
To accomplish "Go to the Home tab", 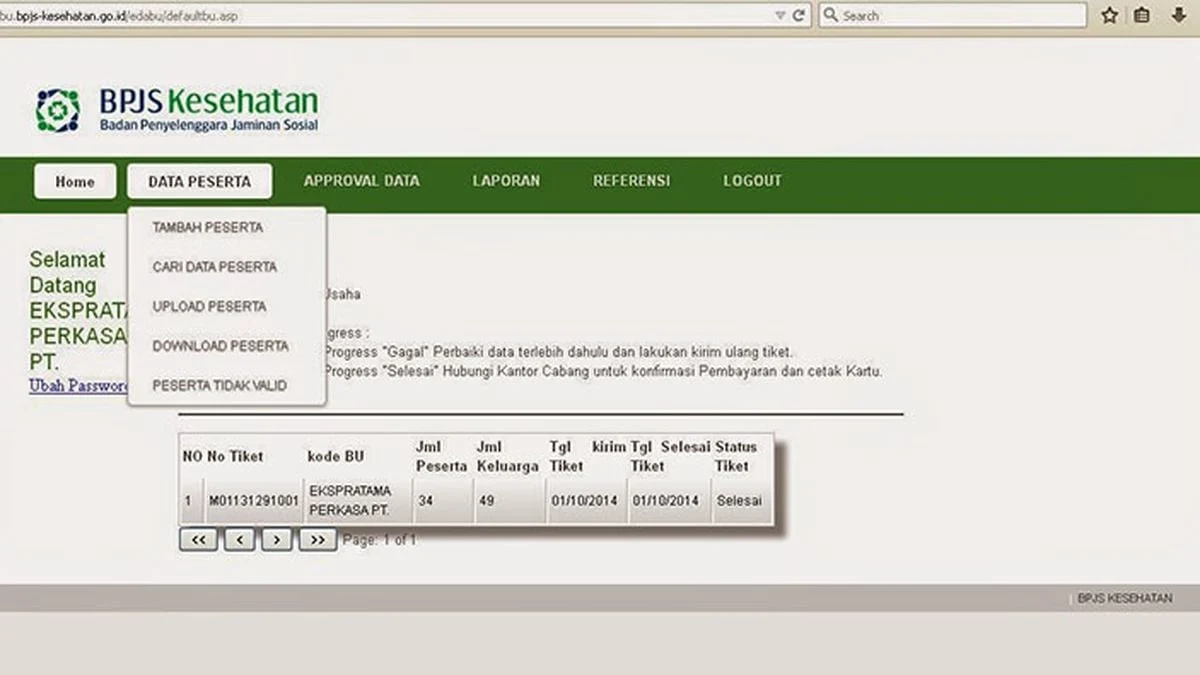I will 75,181.
